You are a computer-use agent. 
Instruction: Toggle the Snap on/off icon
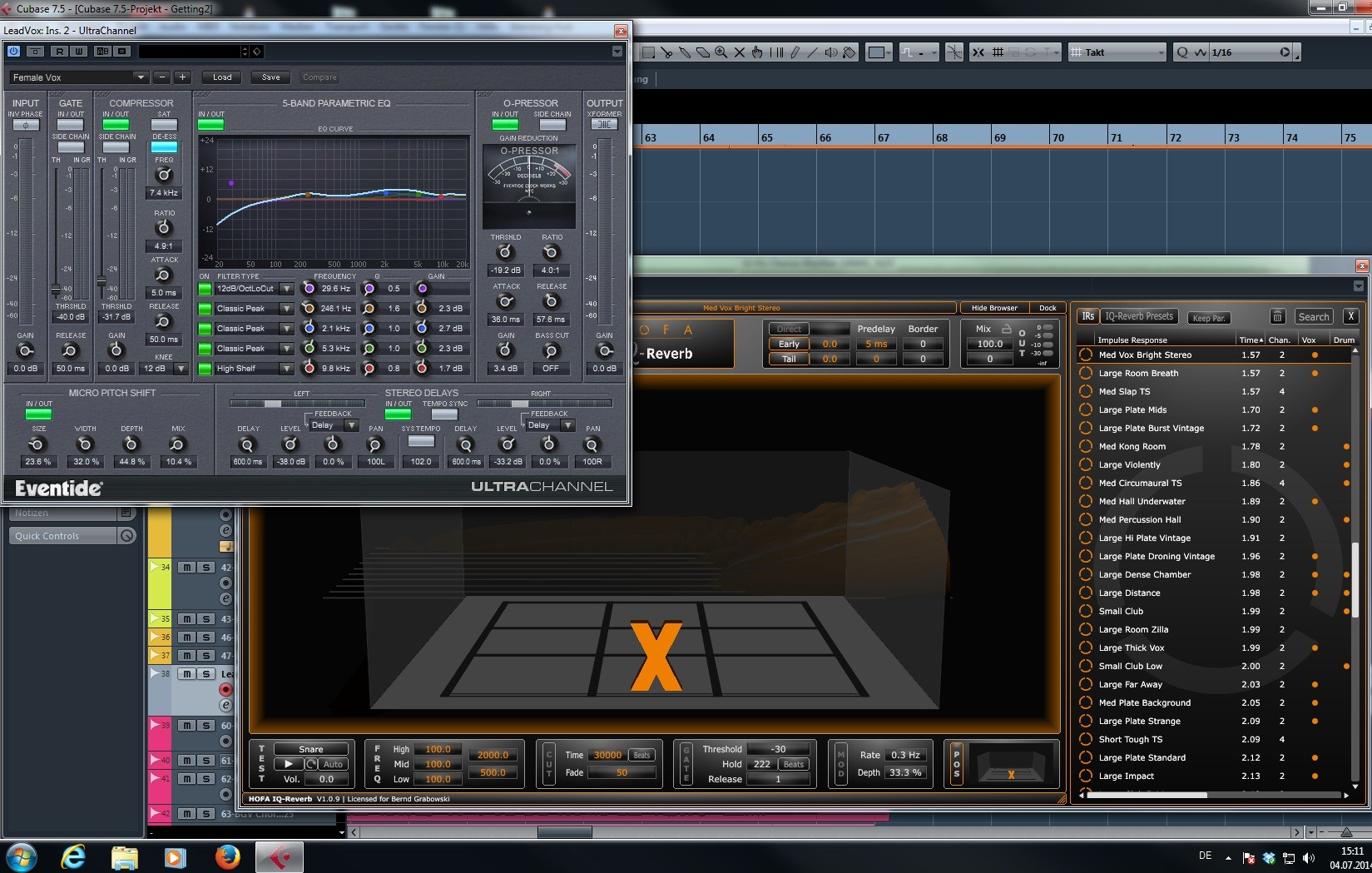(x=978, y=52)
